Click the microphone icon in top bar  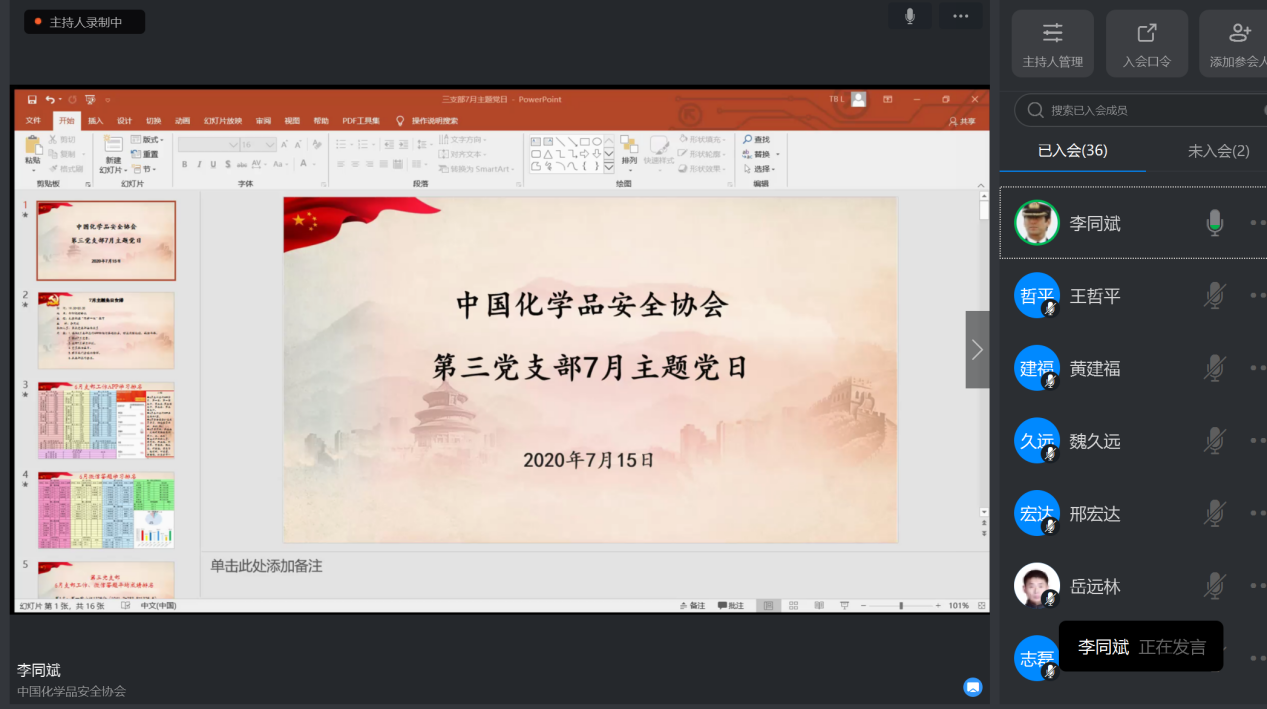(x=910, y=16)
